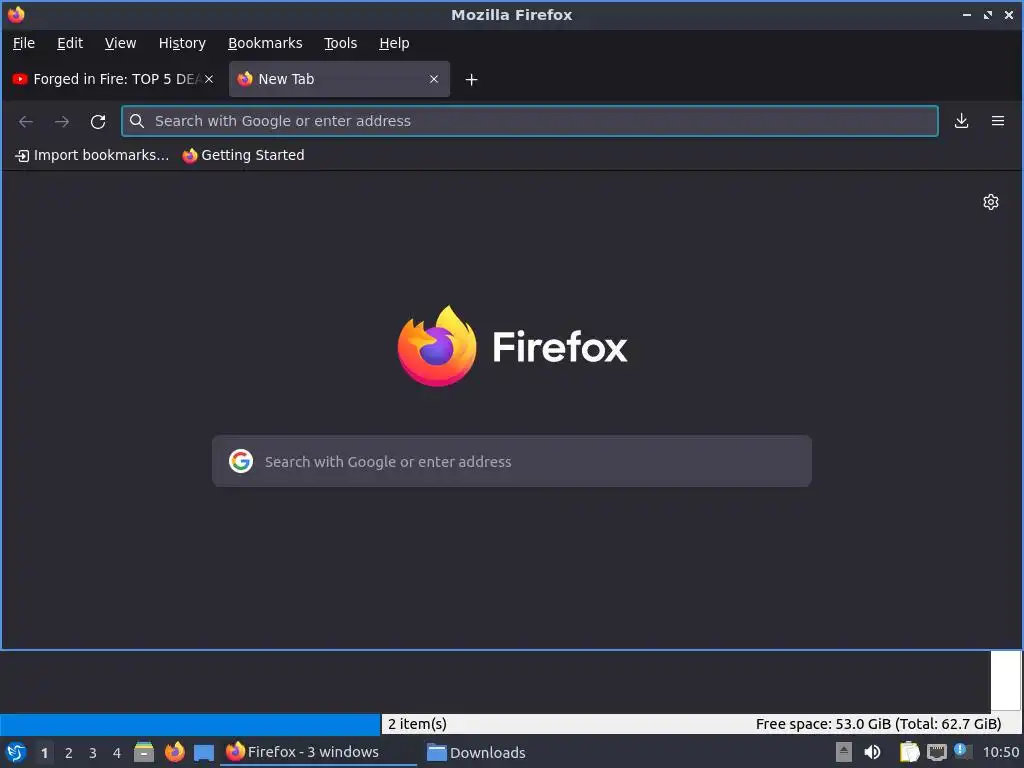Viewport: 1024px width, 768px height.
Task: Click Free space text in Downloads status bar
Action: click(x=878, y=724)
